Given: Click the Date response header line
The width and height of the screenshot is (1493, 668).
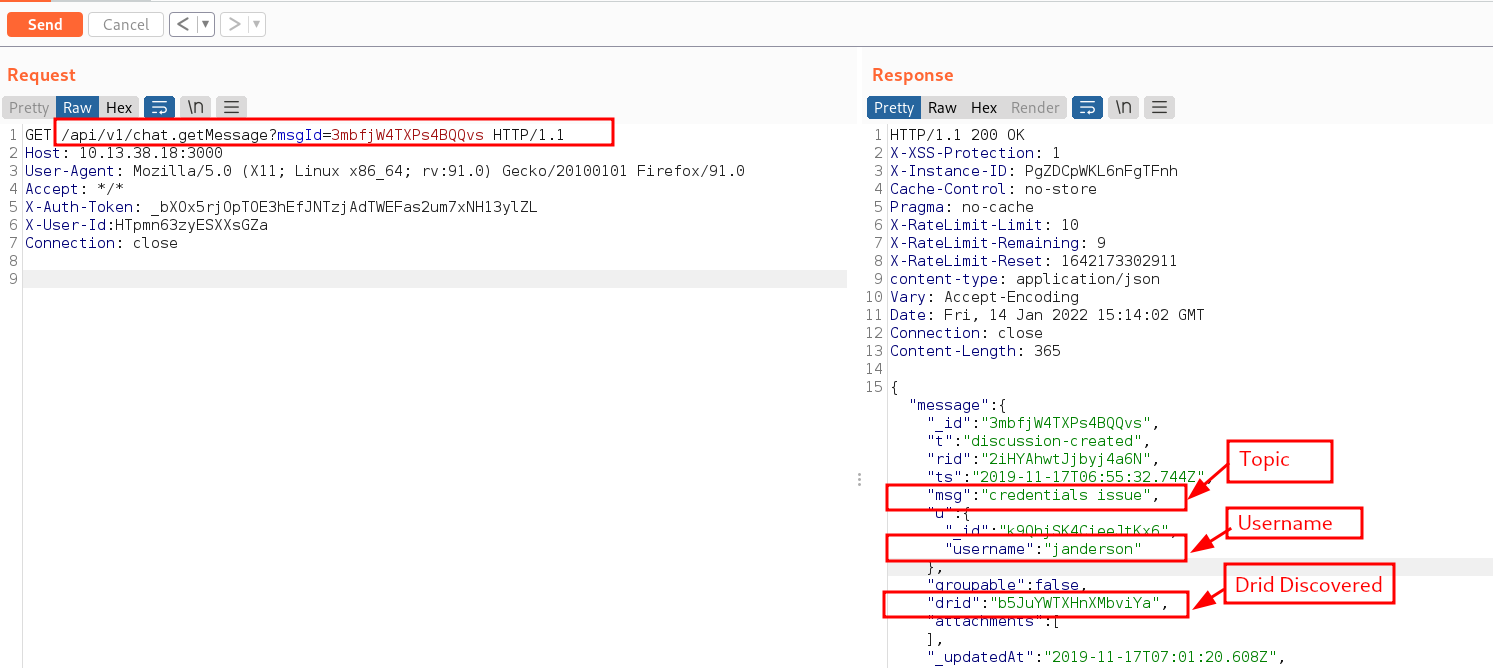Looking at the screenshot, I should tap(1047, 315).
